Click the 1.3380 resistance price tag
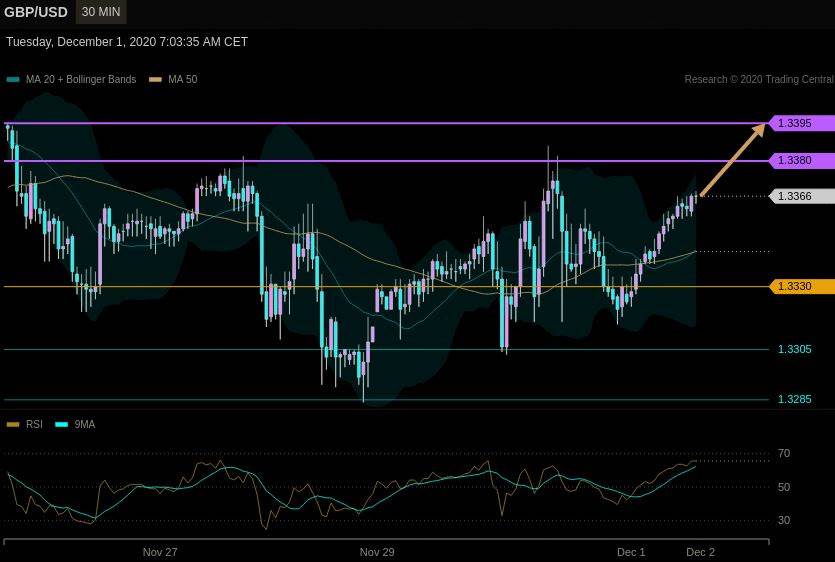The height and width of the screenshot is (562, 835). pos(801,160)
